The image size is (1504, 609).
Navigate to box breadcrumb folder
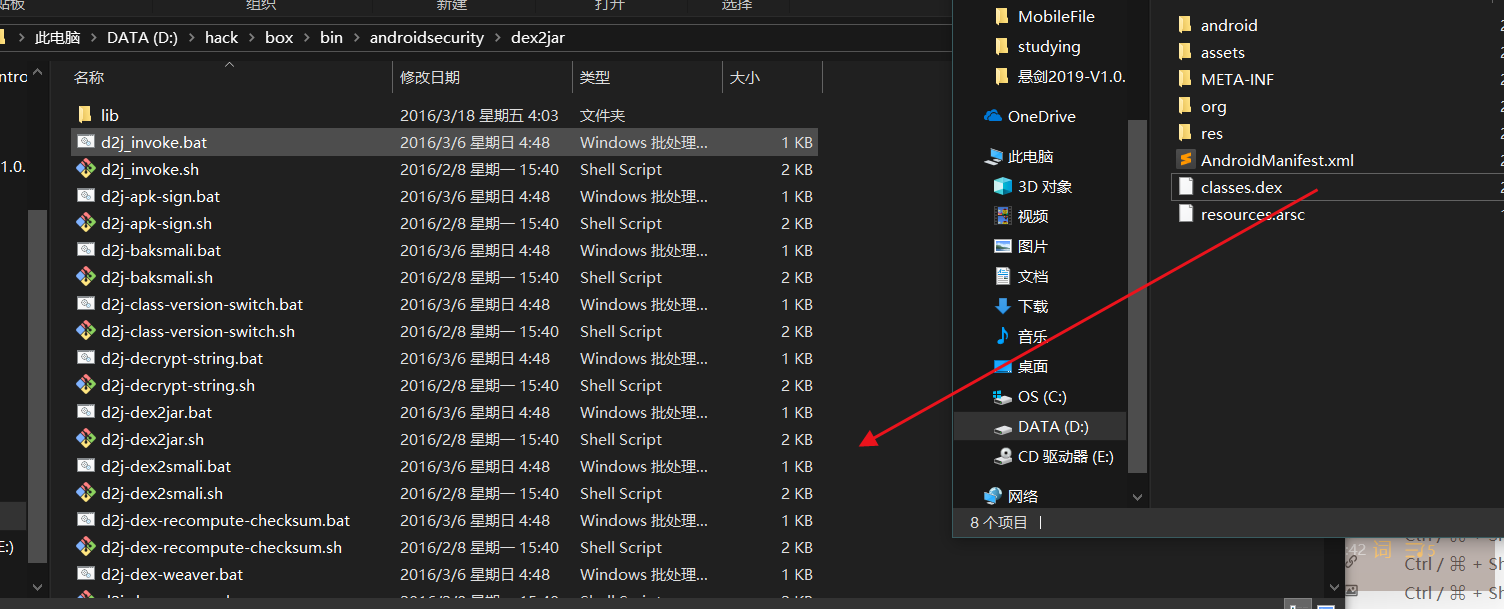(279, 37)
